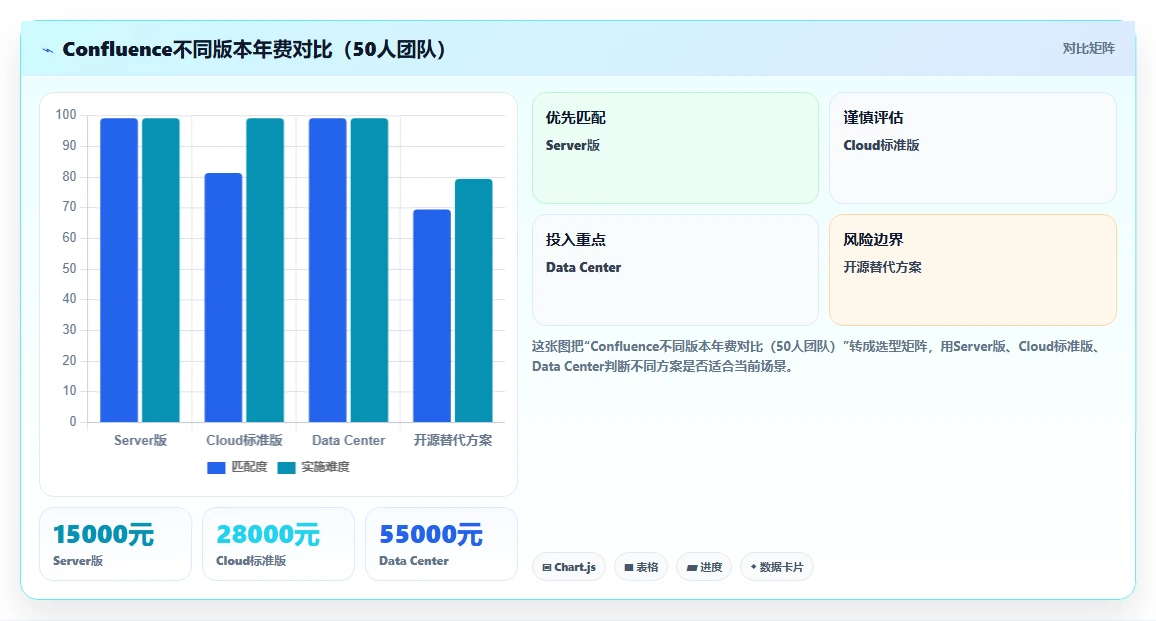This screenshot has height=621, width=1156.
Task: Select the Server版 匹配度 blue bar
Action: click(119, 270)
